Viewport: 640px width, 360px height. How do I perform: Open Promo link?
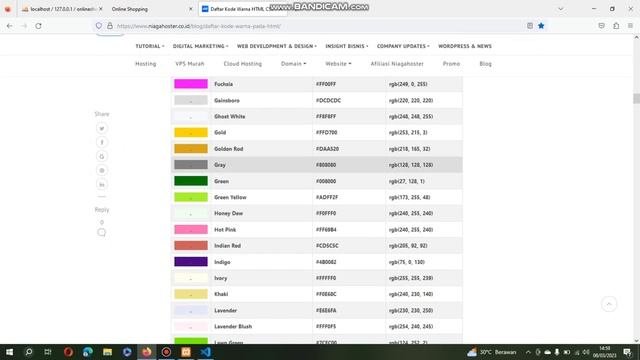coord(451,64)
